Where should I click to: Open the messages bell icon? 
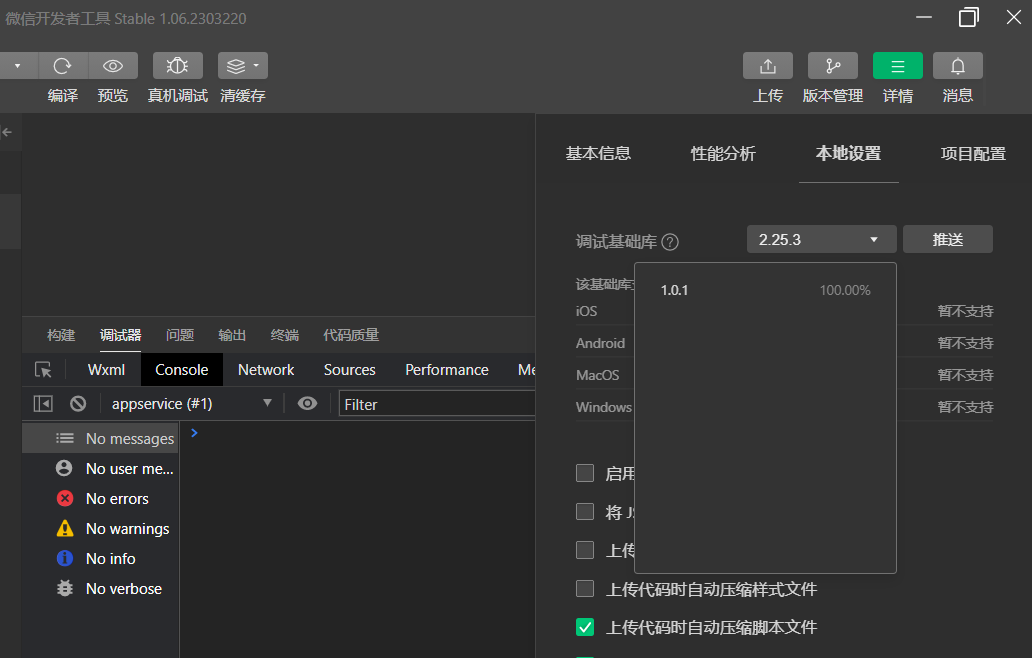[x=958, y=66]
